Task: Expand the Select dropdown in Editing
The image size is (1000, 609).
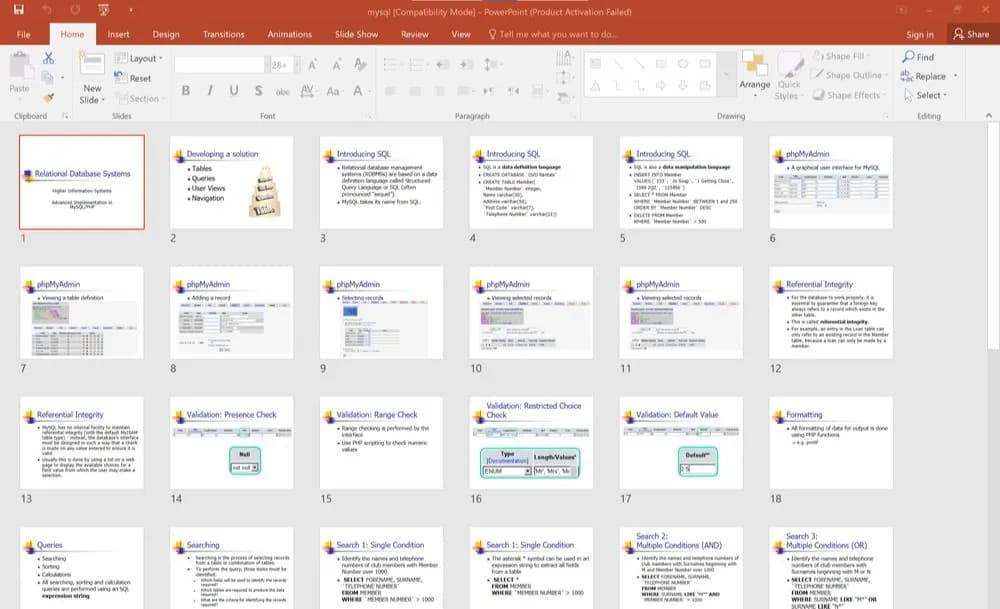Action: (x=925, y=95)
